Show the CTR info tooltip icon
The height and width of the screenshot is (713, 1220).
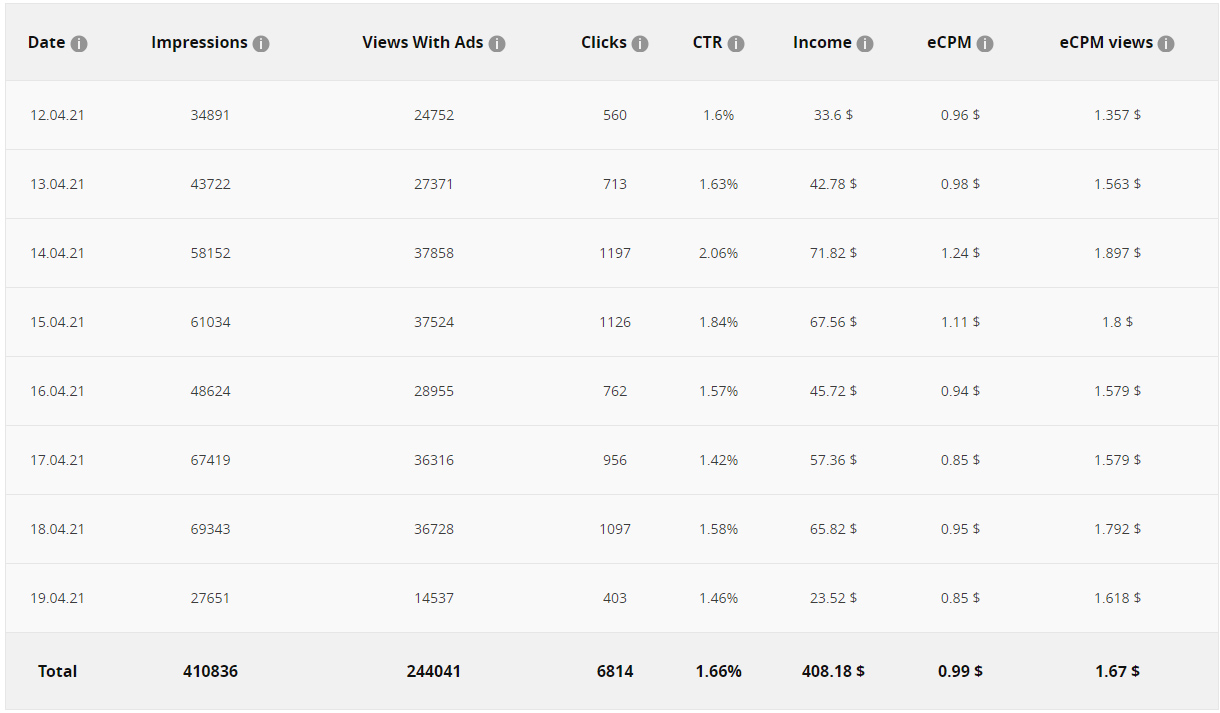[x=736, y=44]
